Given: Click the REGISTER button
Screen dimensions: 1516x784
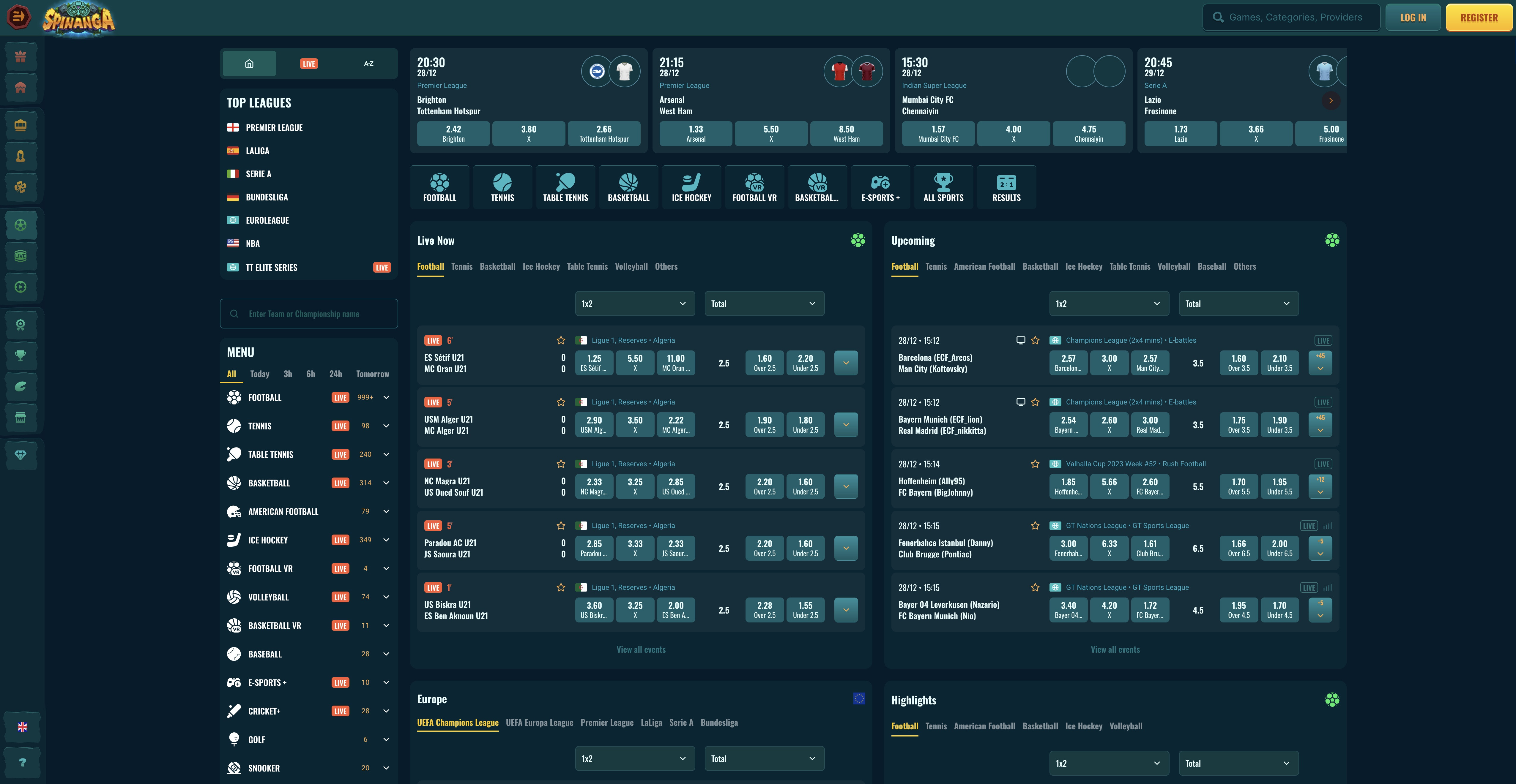Looking at the screenshot, I should pyautogui.click(x=1479, y=17).
